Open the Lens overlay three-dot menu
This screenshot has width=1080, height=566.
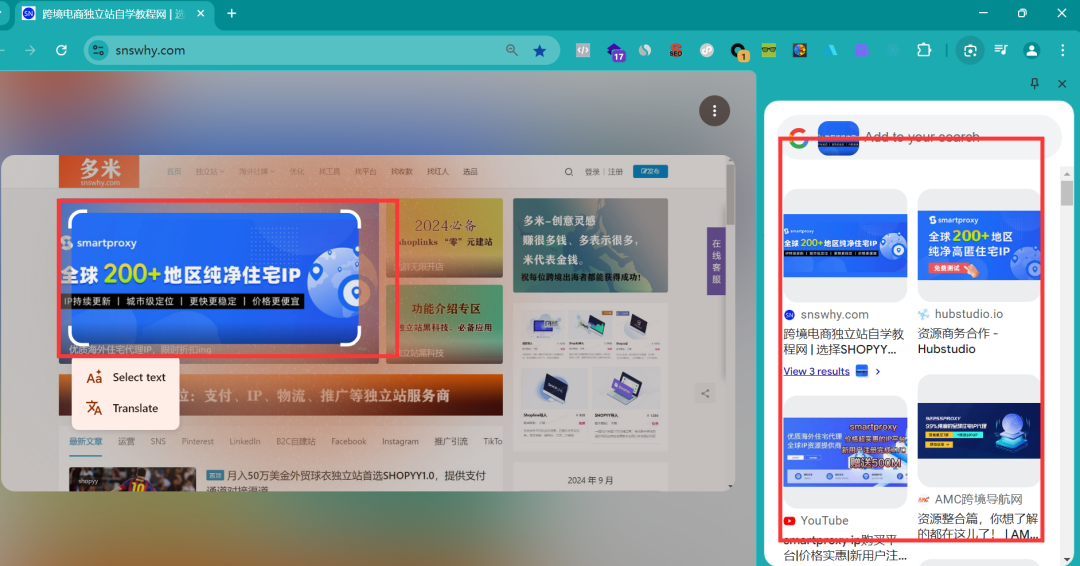(x=714, y=111)
